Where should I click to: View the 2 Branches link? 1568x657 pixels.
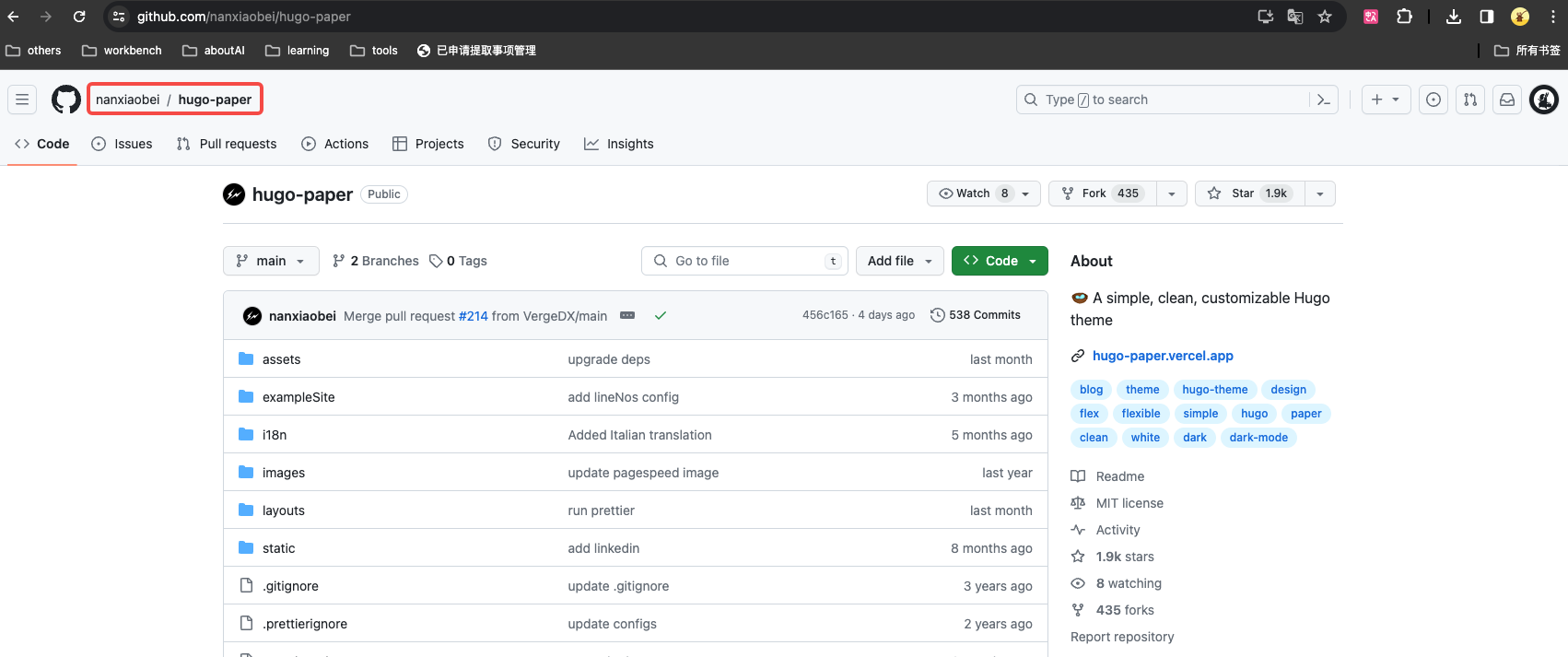[x=376, y=261]
